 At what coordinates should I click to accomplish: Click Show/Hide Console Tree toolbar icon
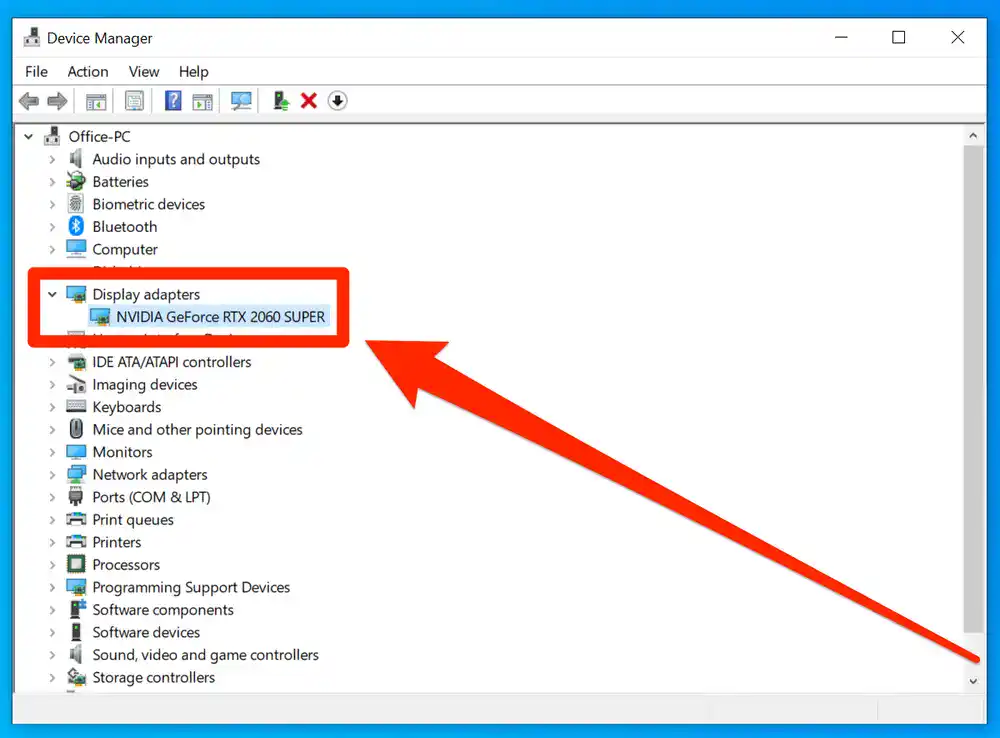[96, 101]
